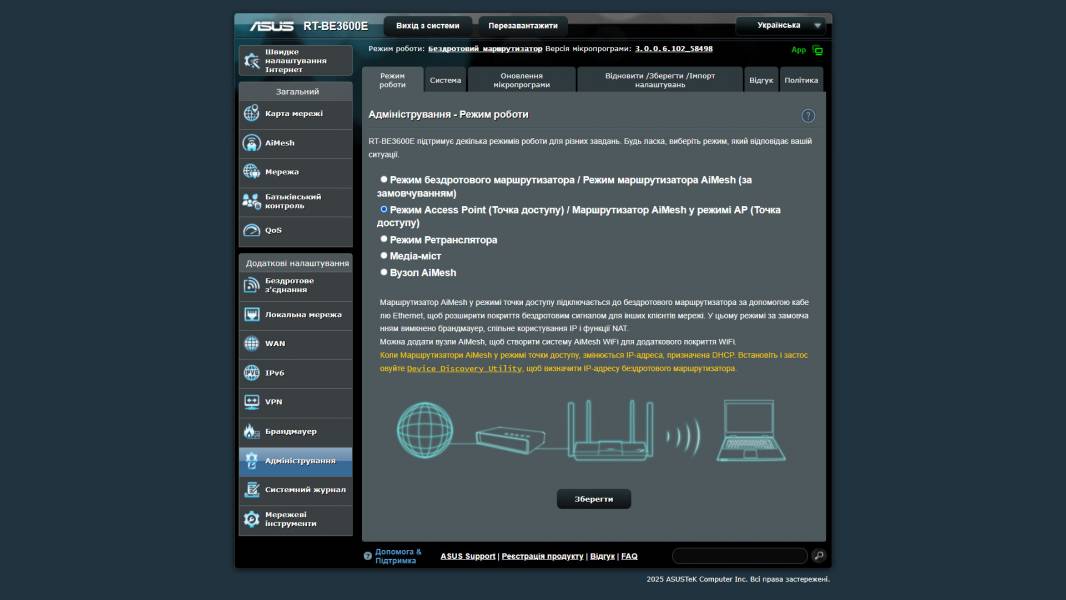Screen dimensions: 1066x600
Task: Open the WAN globe icon
Action: click(x=252, y=343)
